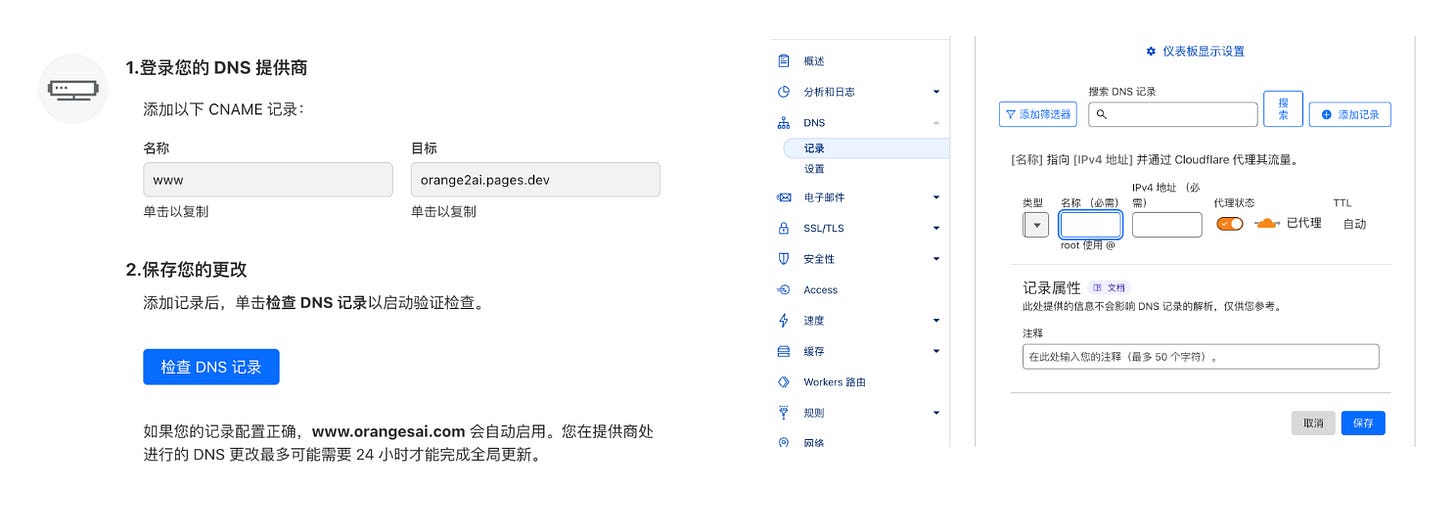The height and width of the screenshot is (524, 1456).
Task: Click the 自动 TTL value
Action: tap(1354, 224)
